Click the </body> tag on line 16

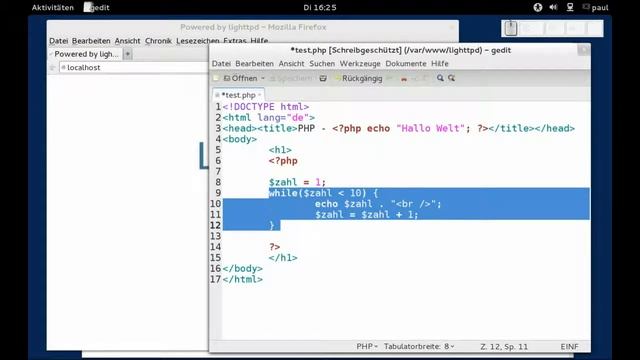point(242,269)
